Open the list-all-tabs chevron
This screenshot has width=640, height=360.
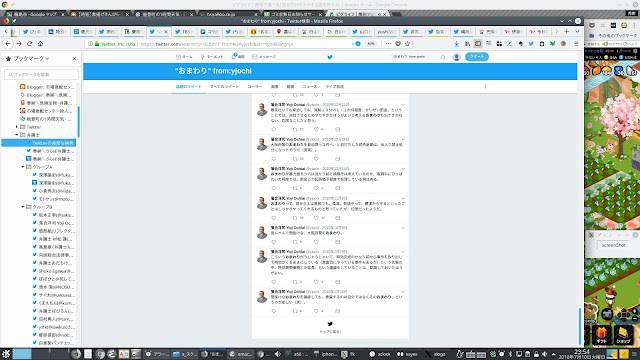point(577,31)
